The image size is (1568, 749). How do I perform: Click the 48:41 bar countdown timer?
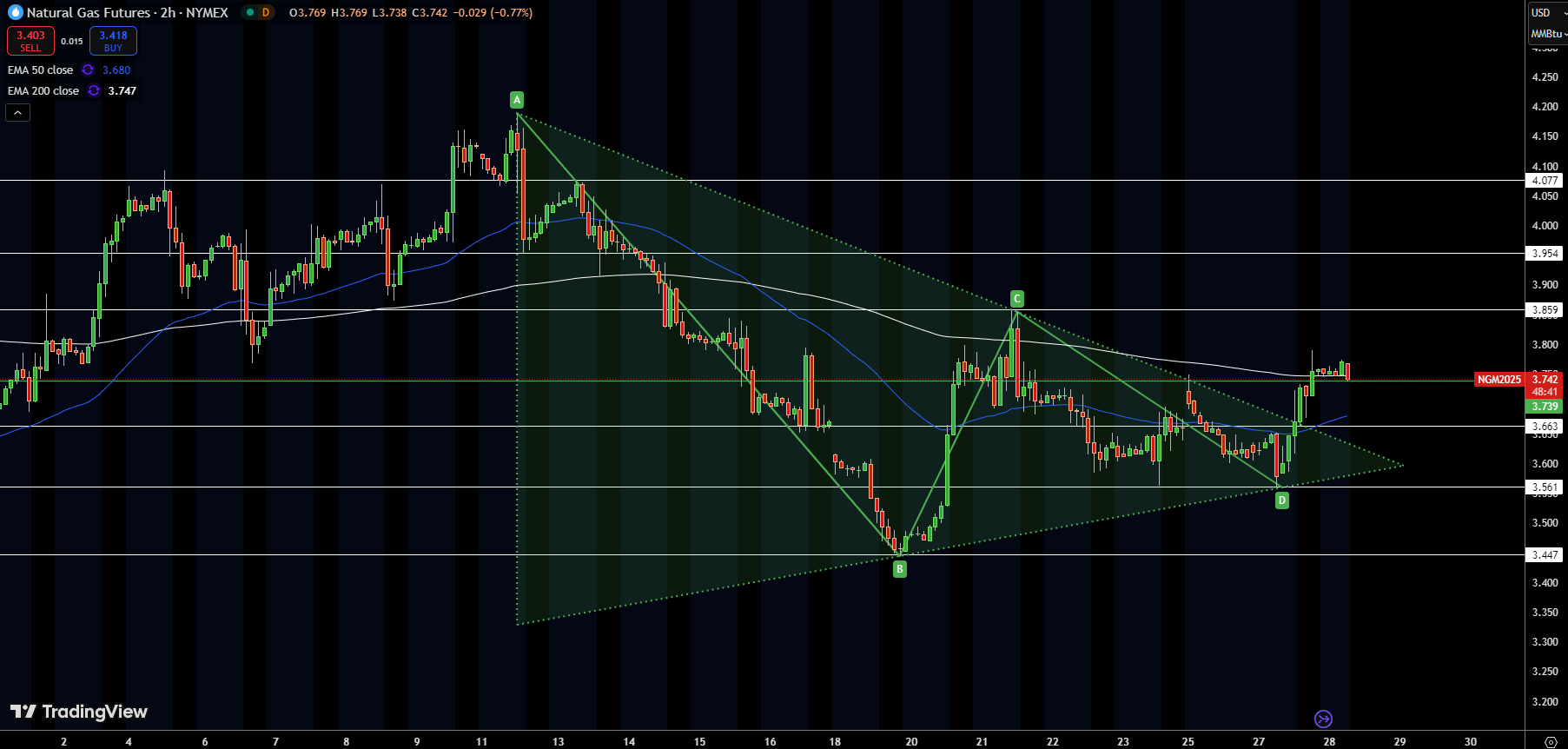[1545, 392]
